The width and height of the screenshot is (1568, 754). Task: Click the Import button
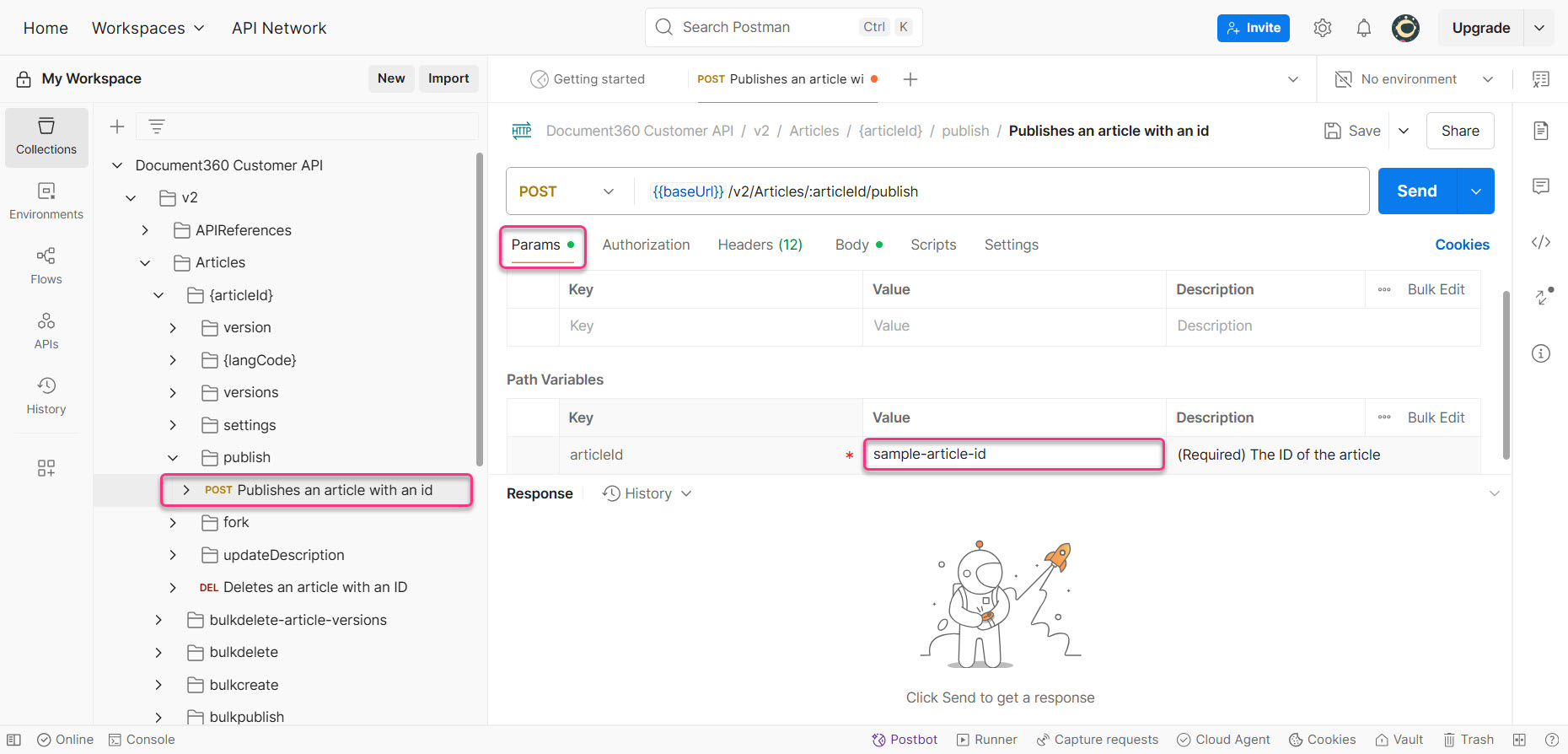tap(448, 78)
